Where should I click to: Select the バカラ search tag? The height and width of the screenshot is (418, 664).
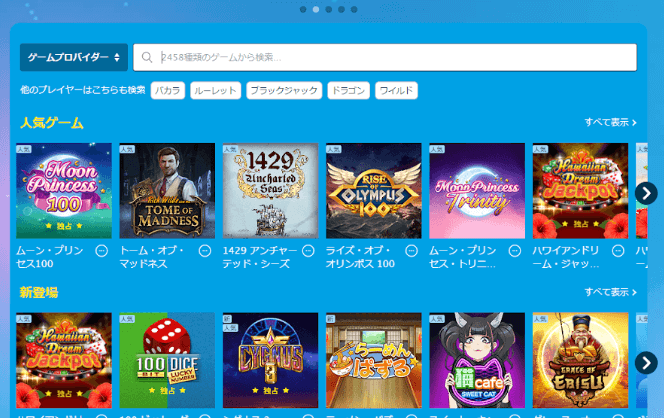pyautogui.click(x=168, y=90)
